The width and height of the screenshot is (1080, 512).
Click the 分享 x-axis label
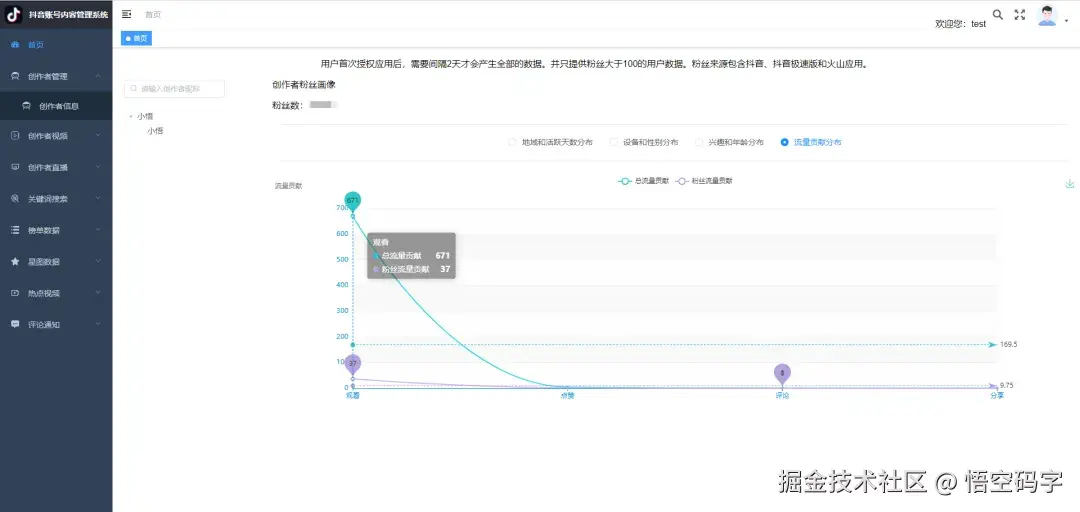(997, 396)
